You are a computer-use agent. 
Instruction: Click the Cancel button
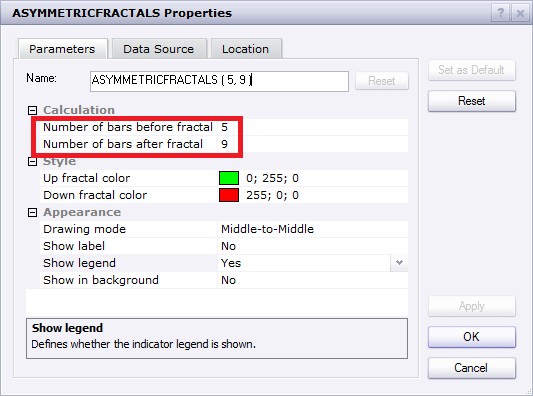472,368
